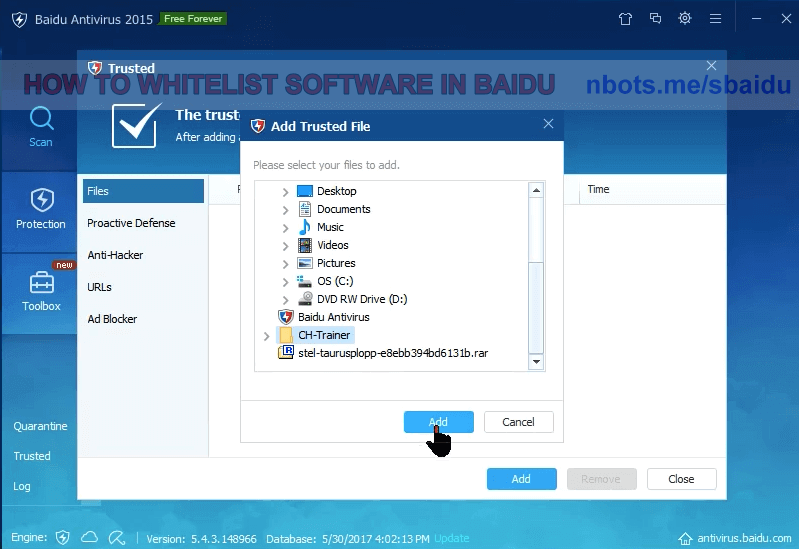Image resolution: width=799 pixels, height=549 pixels.
Task: Click Close button in Trusted window
Action: 682,479
